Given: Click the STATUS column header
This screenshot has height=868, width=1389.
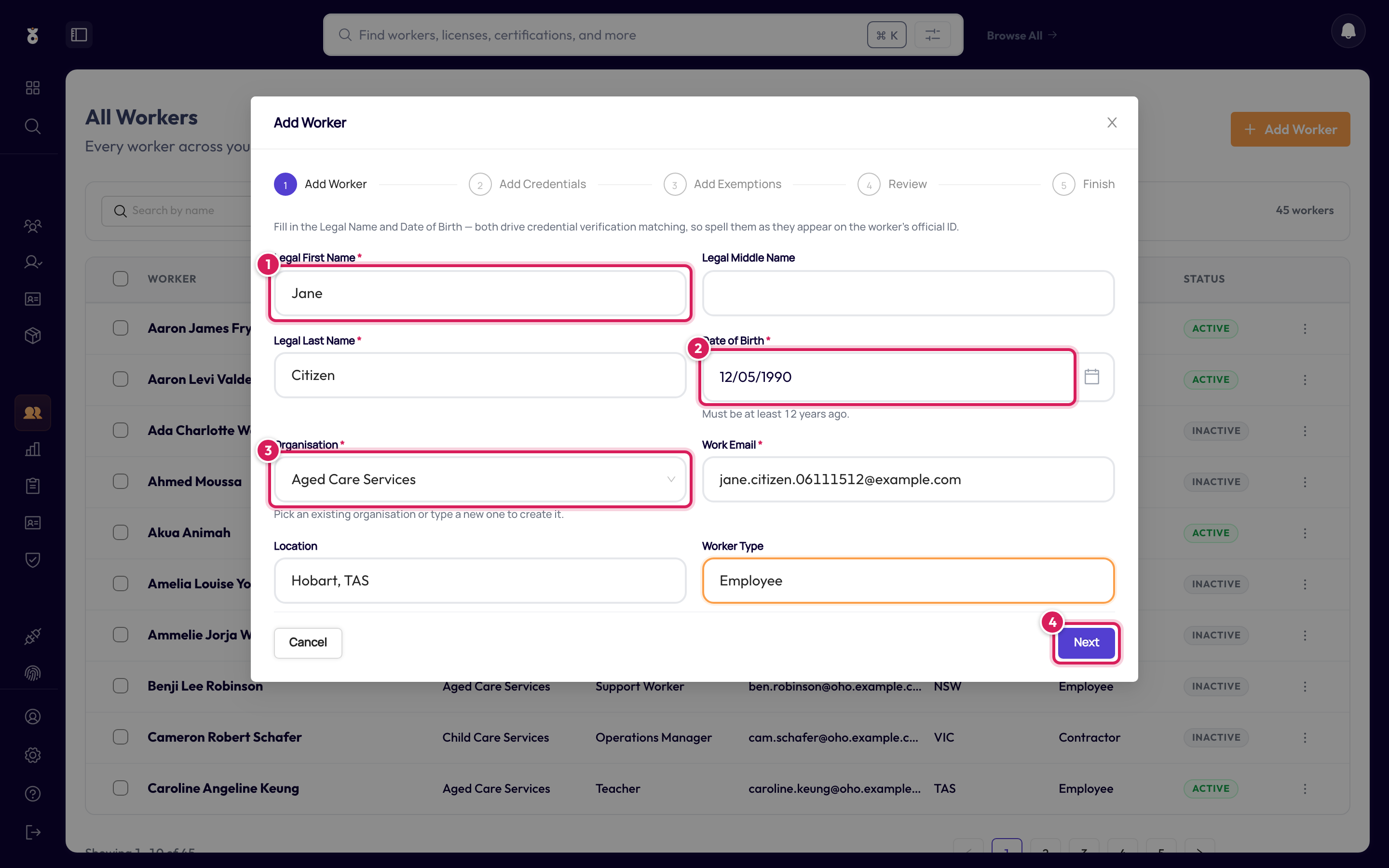Looking at the screenshot, I should click(x=1204, y=279).
